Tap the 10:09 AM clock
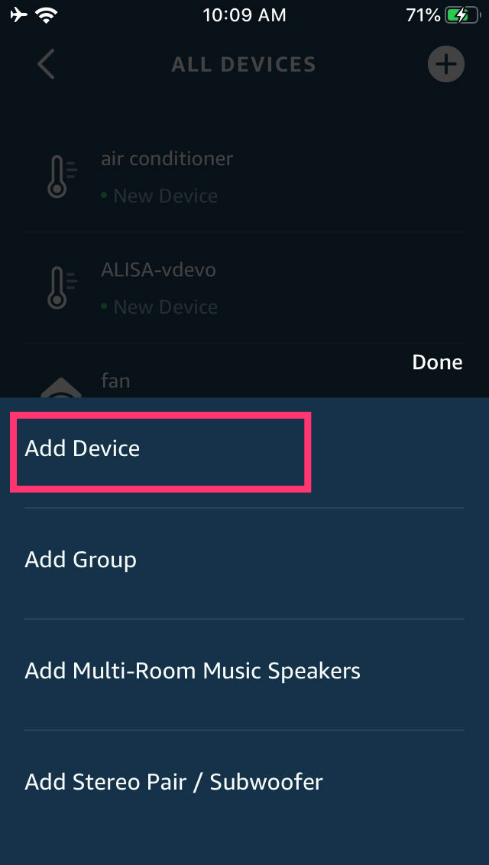The image size is (489, 865). [x=244, y=15]
